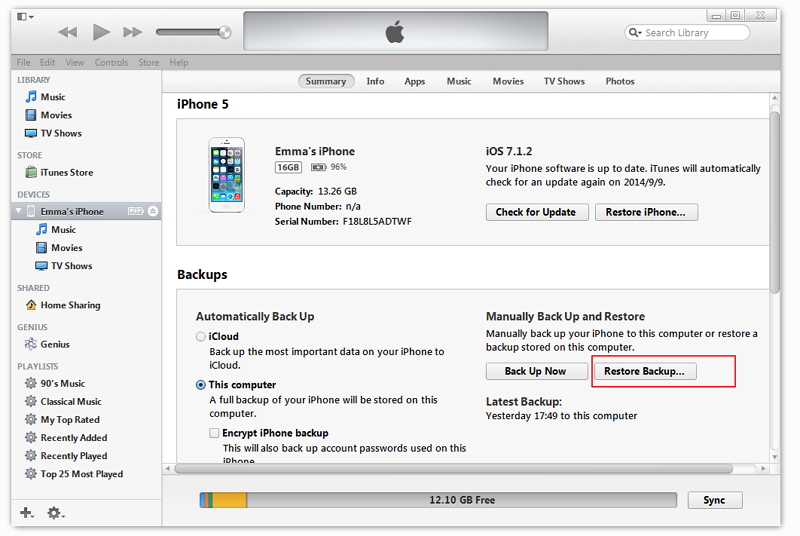Click the horizontal scrollbar right arrow
The height and width of the screenshot is (536, 800).
coord(764,468)
